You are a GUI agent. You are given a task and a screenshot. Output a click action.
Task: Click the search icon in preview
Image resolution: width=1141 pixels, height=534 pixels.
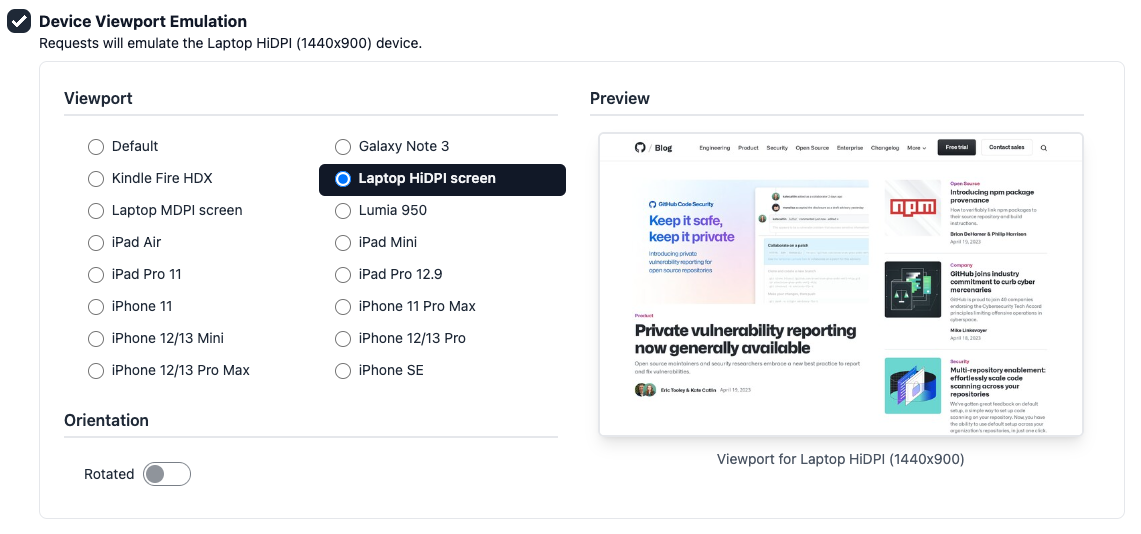click(1043, 148)
